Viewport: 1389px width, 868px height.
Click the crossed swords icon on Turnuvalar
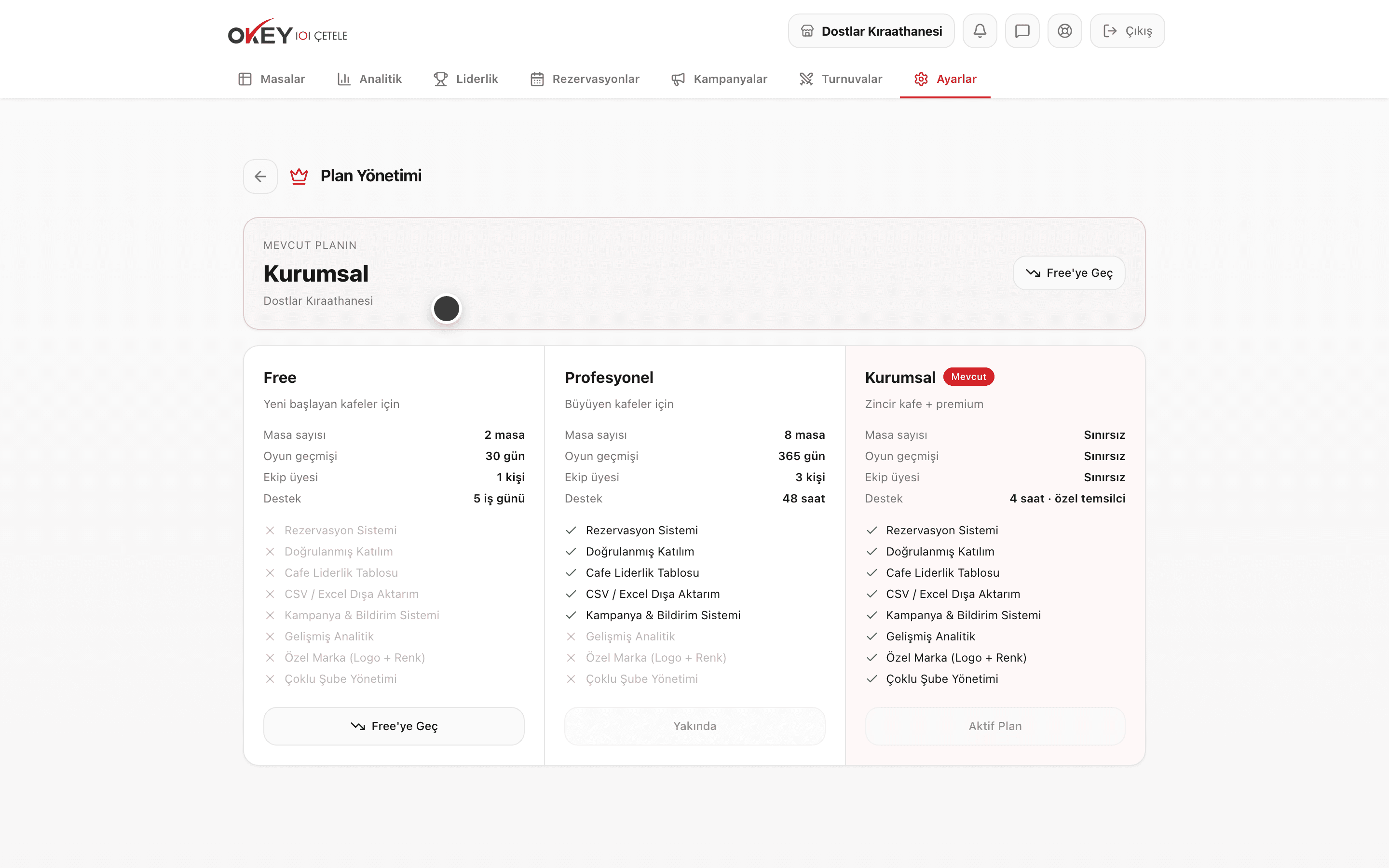pos(806,79)
